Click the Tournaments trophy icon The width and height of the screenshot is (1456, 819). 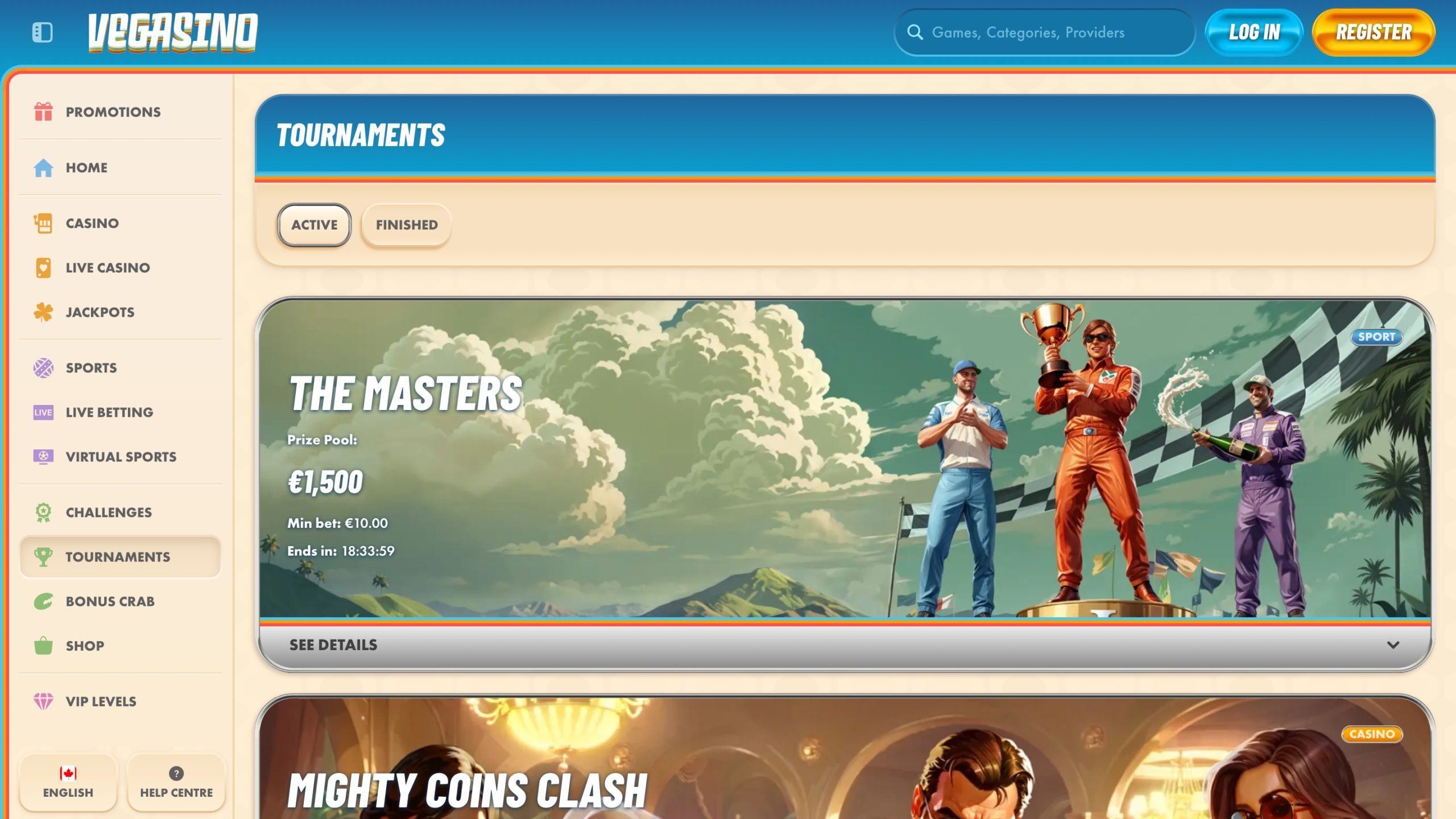(44, 557)
